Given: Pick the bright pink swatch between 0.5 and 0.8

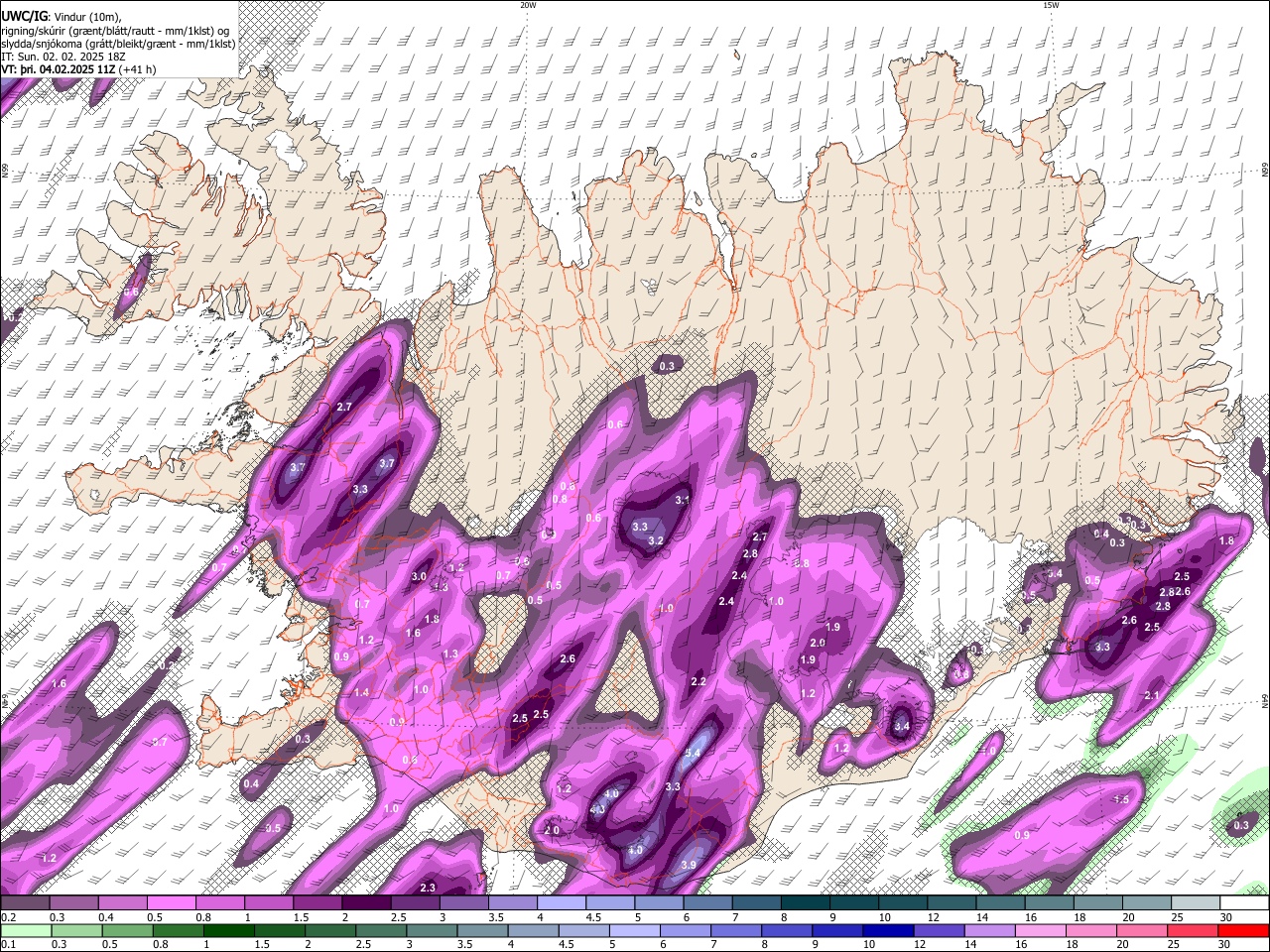Looking at the screenshot, I should [x=172, y=903].
